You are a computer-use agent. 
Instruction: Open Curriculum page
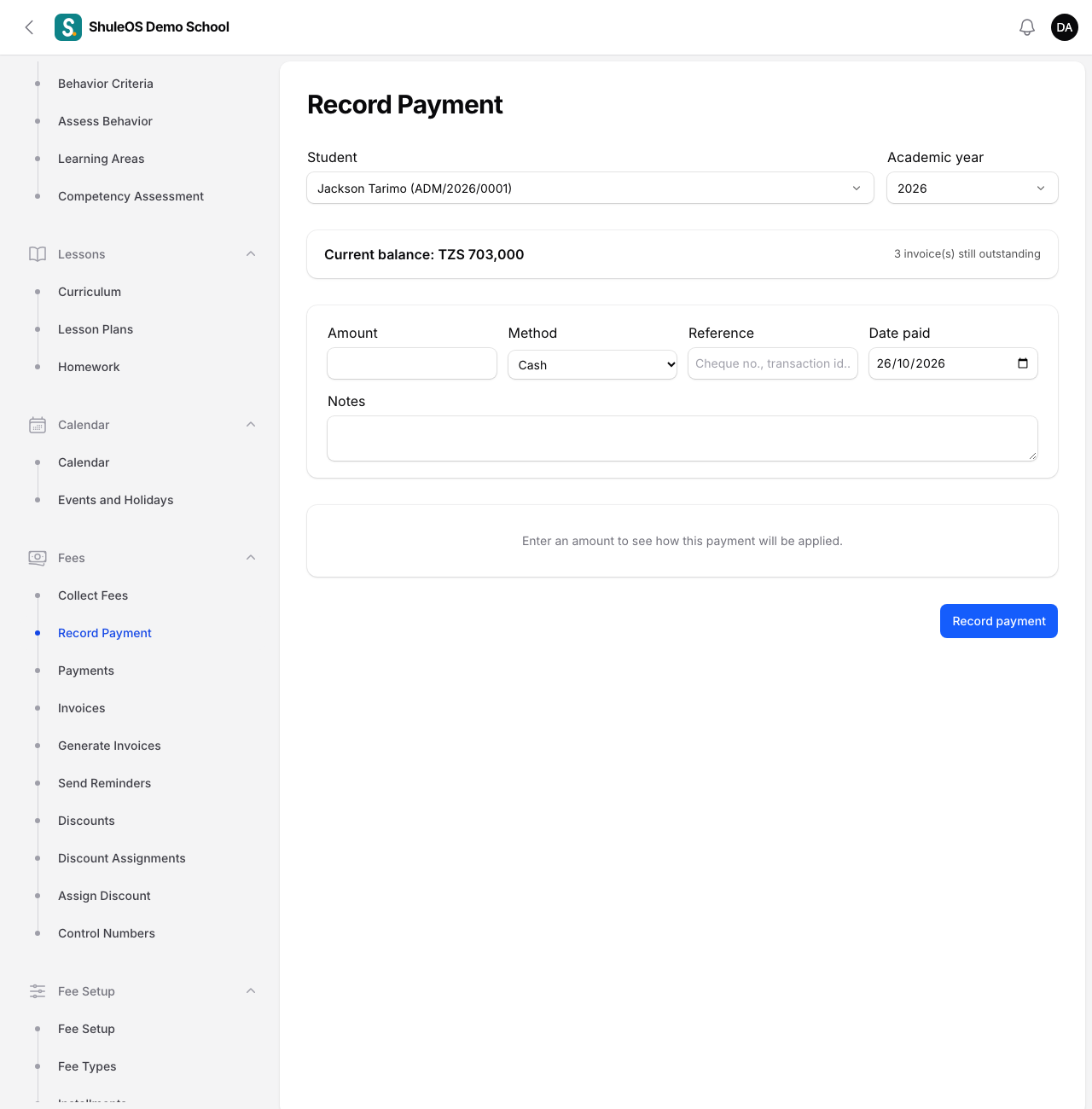90,292
